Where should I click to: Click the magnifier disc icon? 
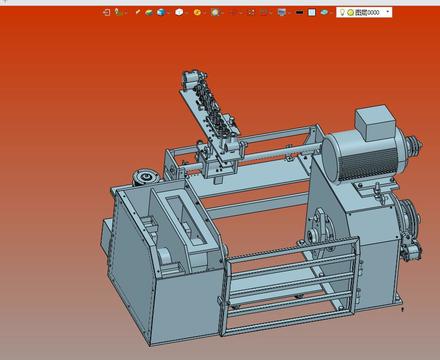coord(215,12)
